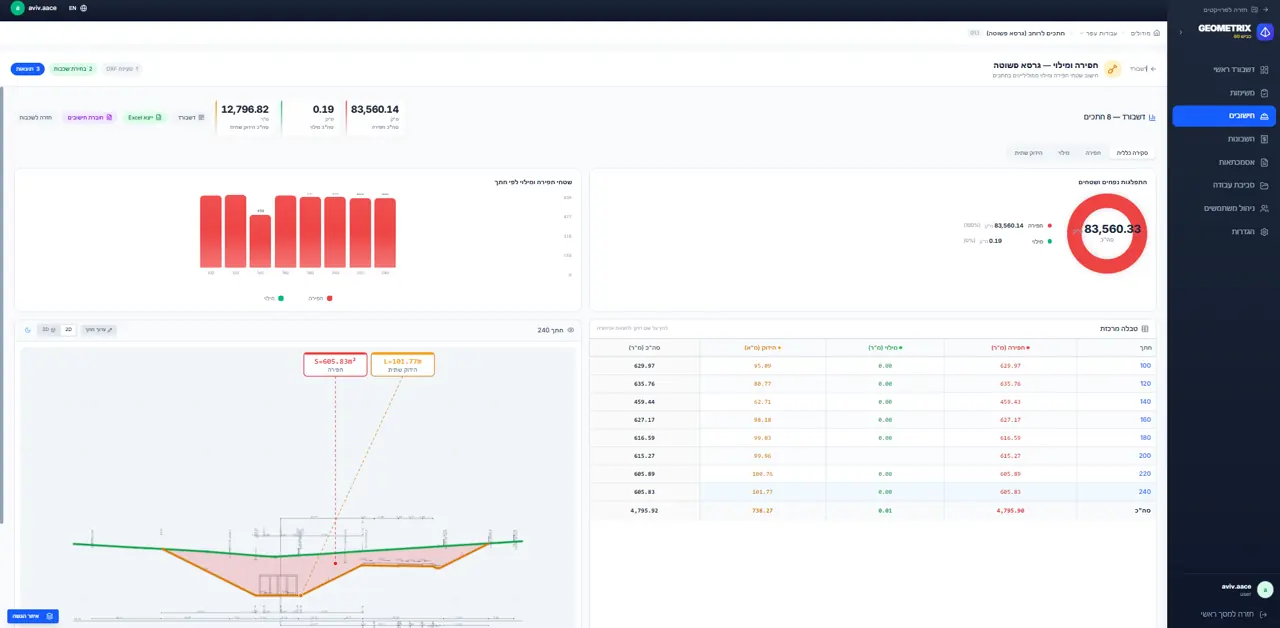The image size is (1280, 628).
Task: Click the GEOMETRIX logo icon
Action: tap(1265, 32)
